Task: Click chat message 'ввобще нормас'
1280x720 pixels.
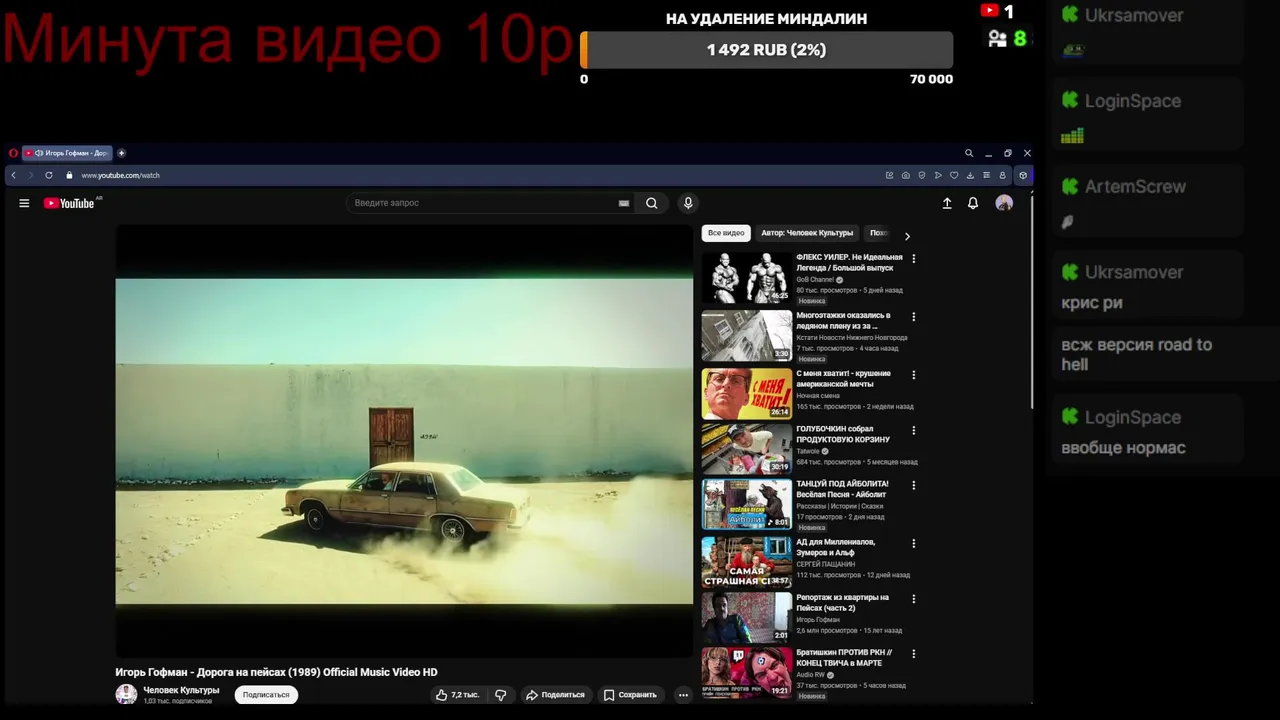Action: coord(1123,448)
